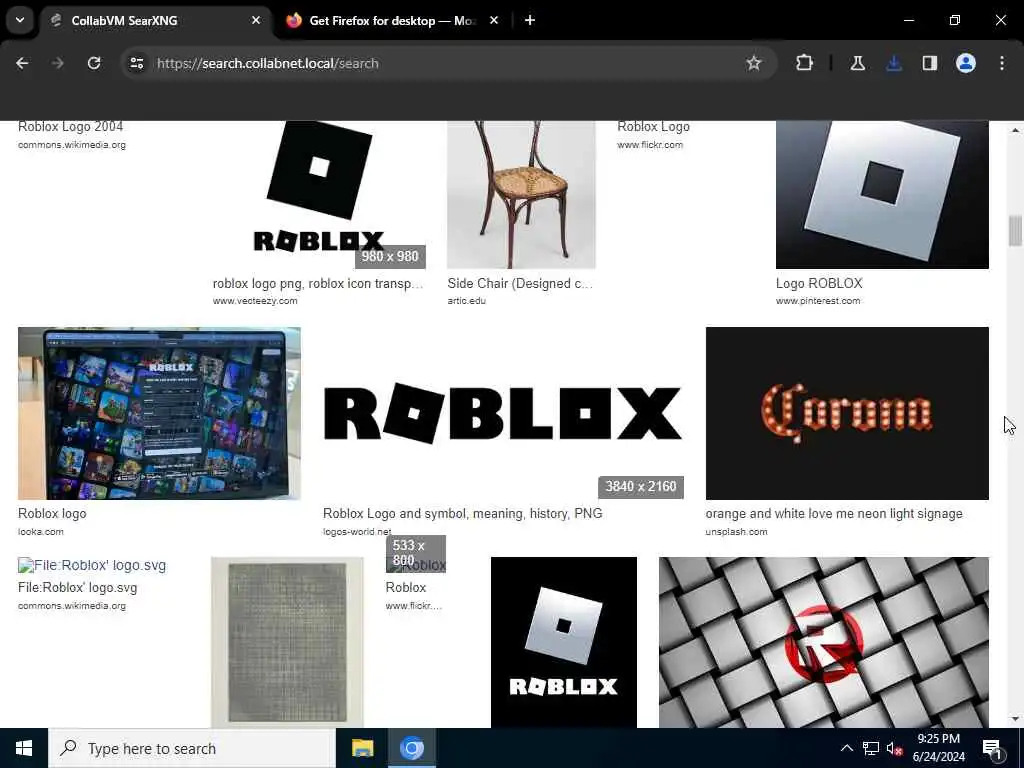Open the tab search dropdown arrow
Image resolution: width=1024 pixels, height=768 pixels.
pyautogui.click(x=20, y=20)
